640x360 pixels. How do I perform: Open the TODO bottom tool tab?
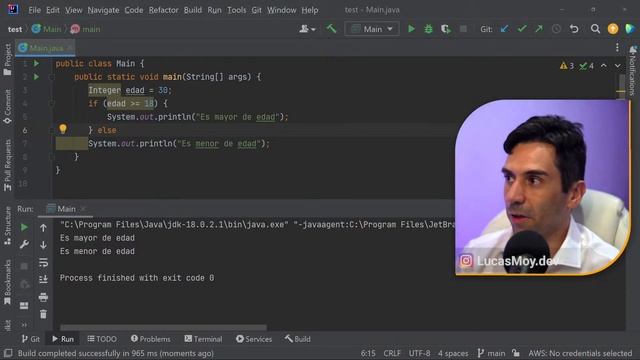point(102,339)
